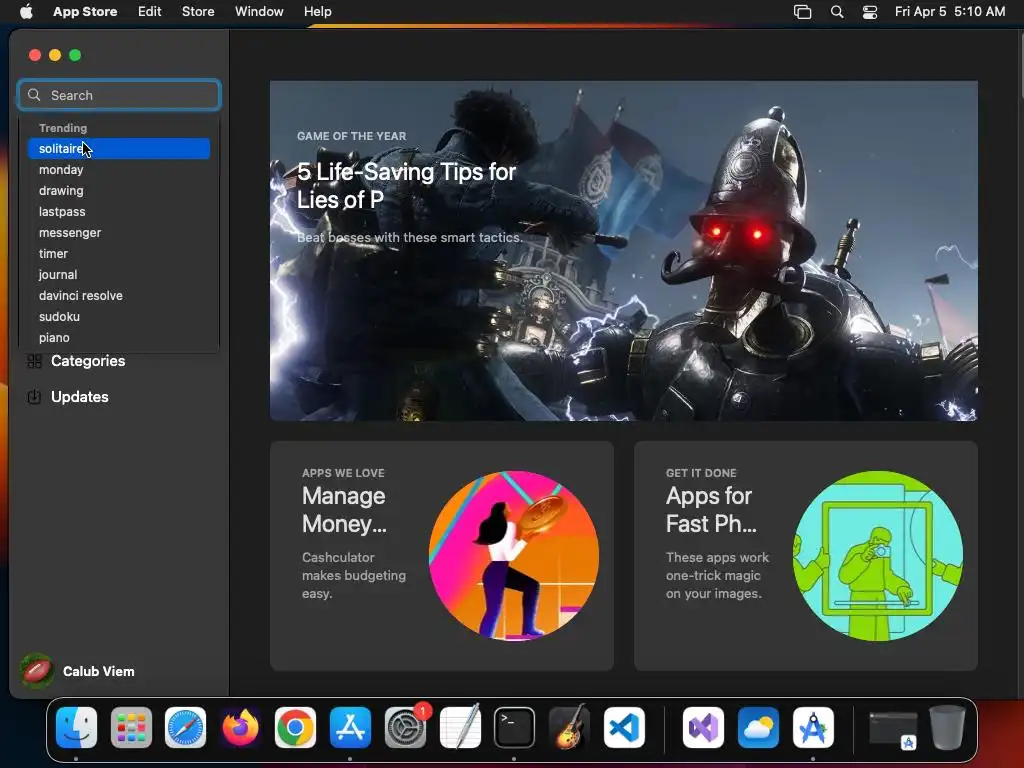This screenshot has height=768, width=1024.
Task: Open the Window menu
Action: [259, 11]
